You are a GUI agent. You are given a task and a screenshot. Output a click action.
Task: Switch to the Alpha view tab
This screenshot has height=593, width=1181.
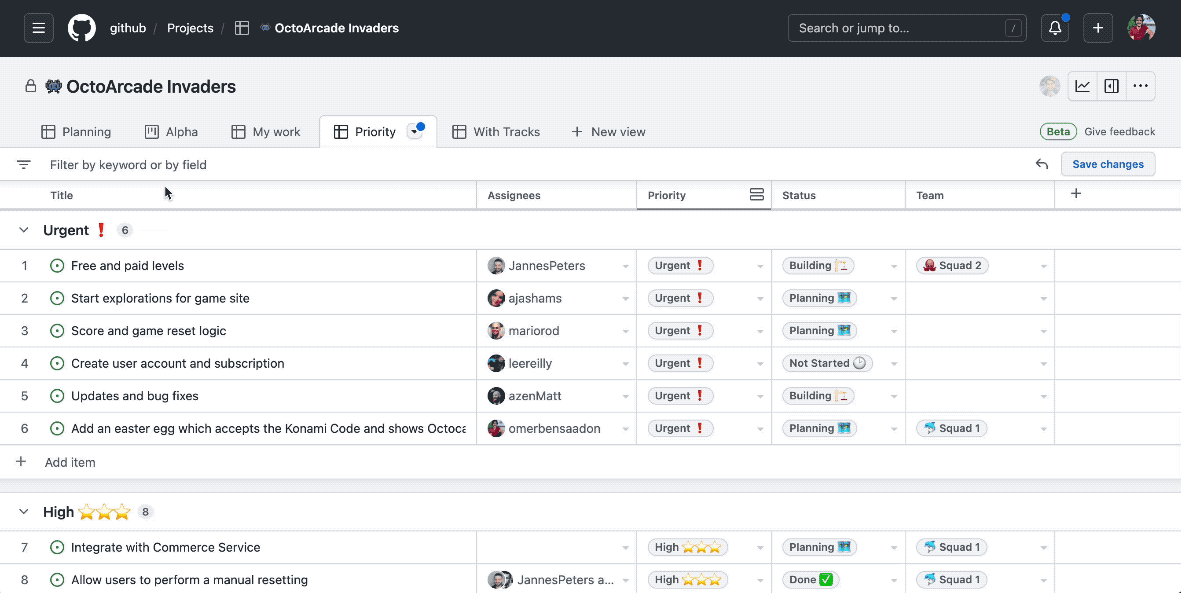click(171, 132)
